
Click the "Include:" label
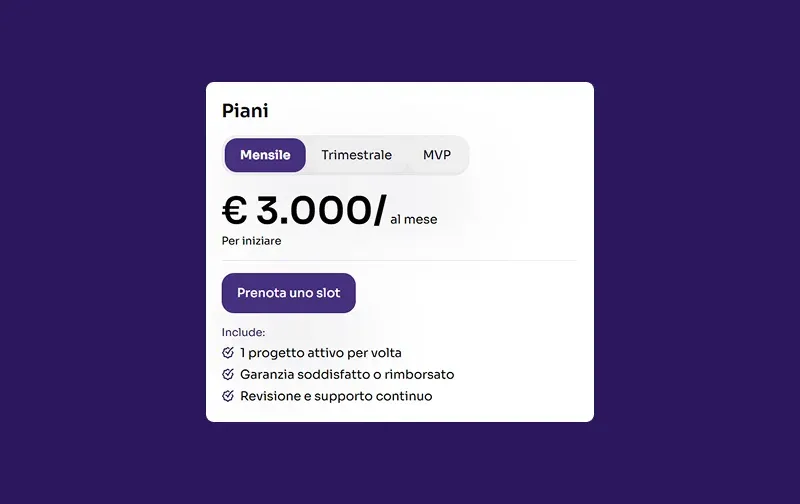tap(243, 332)
